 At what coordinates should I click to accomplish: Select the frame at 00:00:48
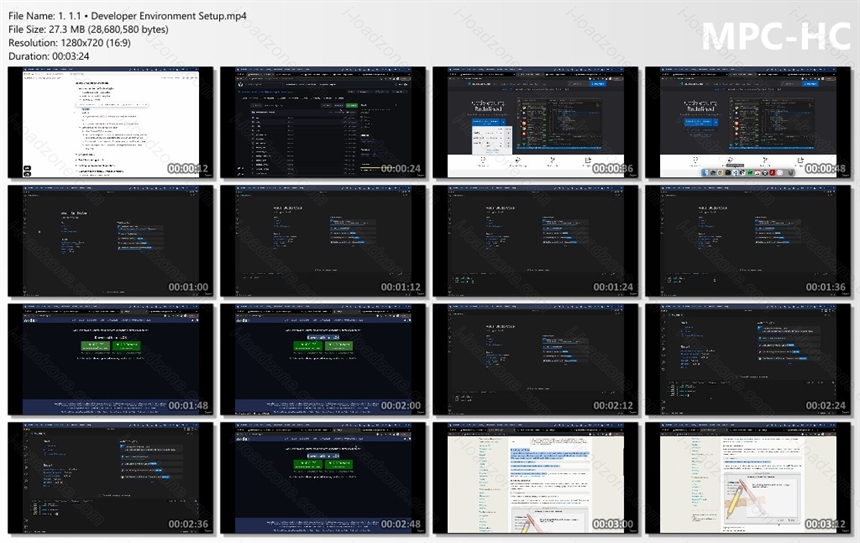[x=748, y=122]
